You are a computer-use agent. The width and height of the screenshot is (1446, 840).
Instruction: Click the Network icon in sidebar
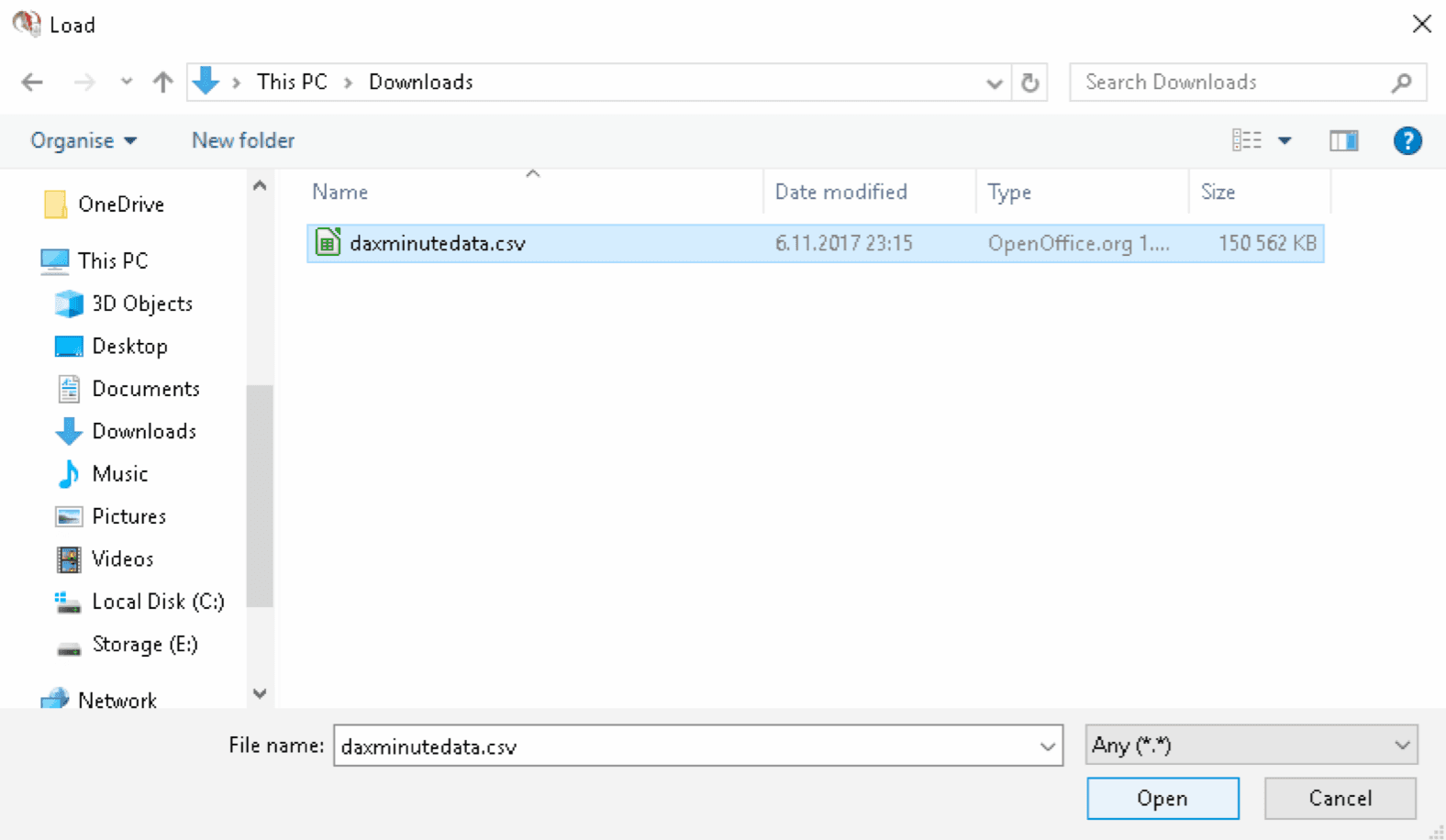click(x=55, y=699)
